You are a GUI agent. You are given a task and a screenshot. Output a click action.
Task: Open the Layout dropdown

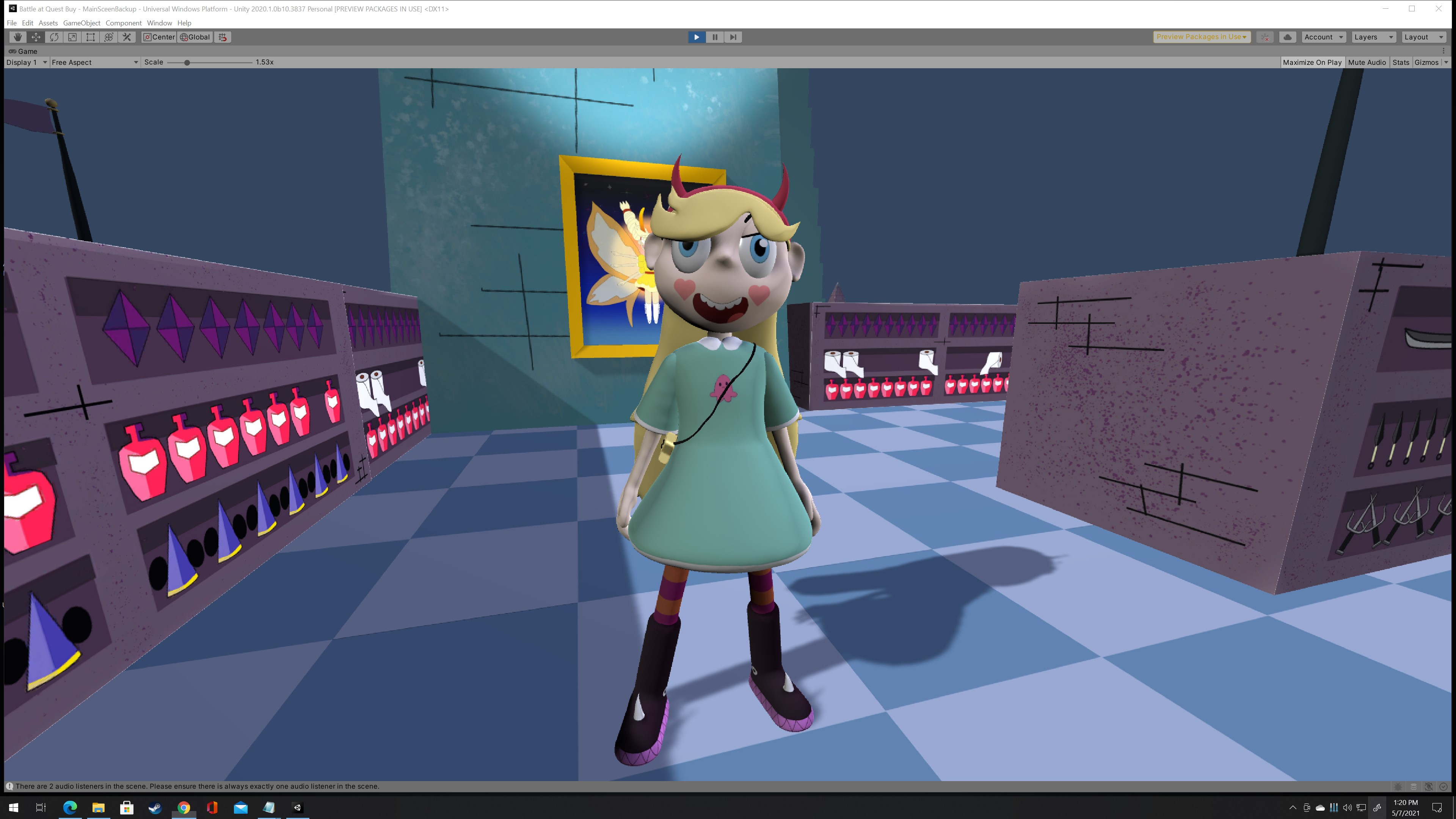point(1424,37)
